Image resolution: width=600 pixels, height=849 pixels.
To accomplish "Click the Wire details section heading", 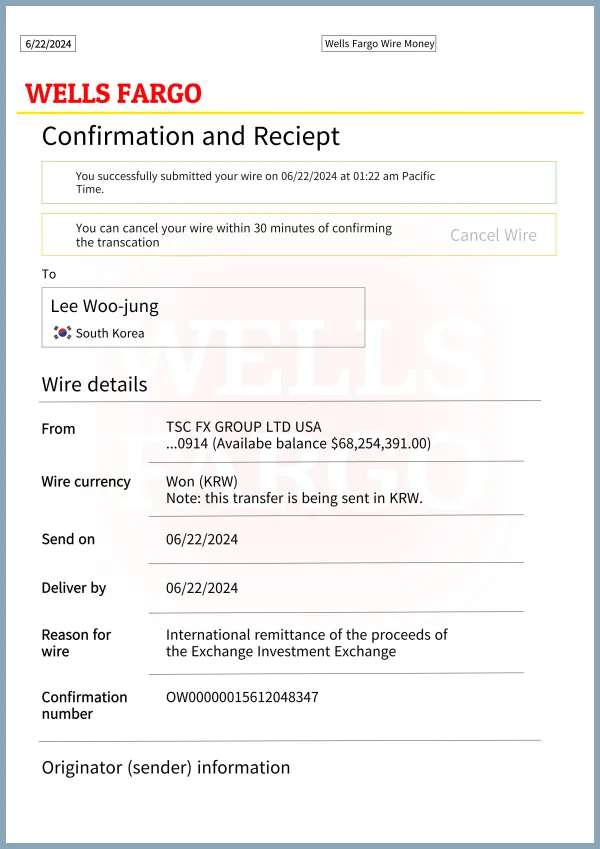I will click(94, 385).
